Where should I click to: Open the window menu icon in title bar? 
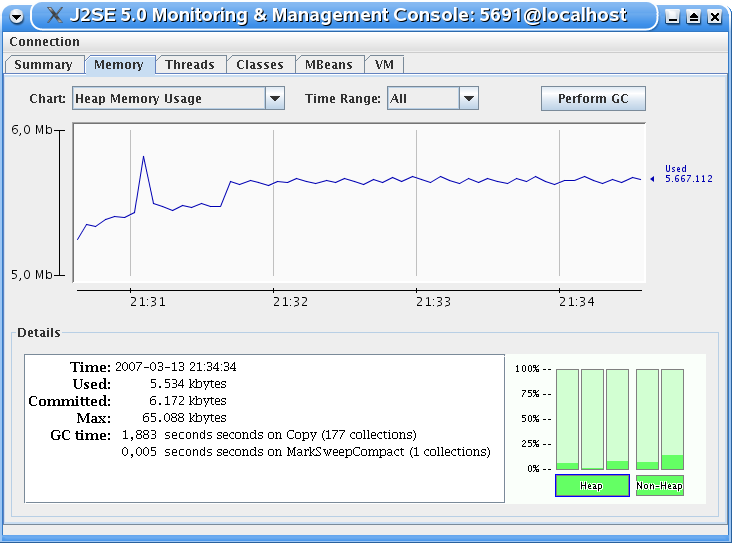(16, 17)
